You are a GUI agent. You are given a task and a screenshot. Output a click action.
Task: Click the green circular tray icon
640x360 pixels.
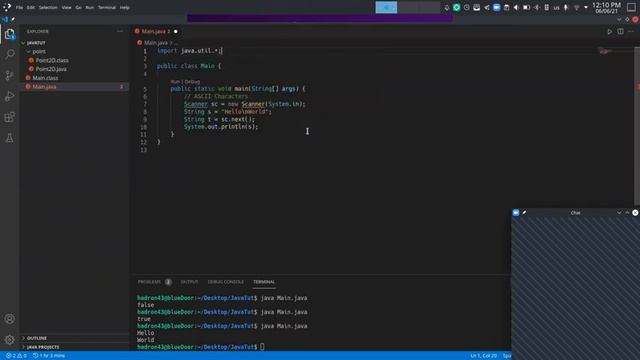(457, 7)
